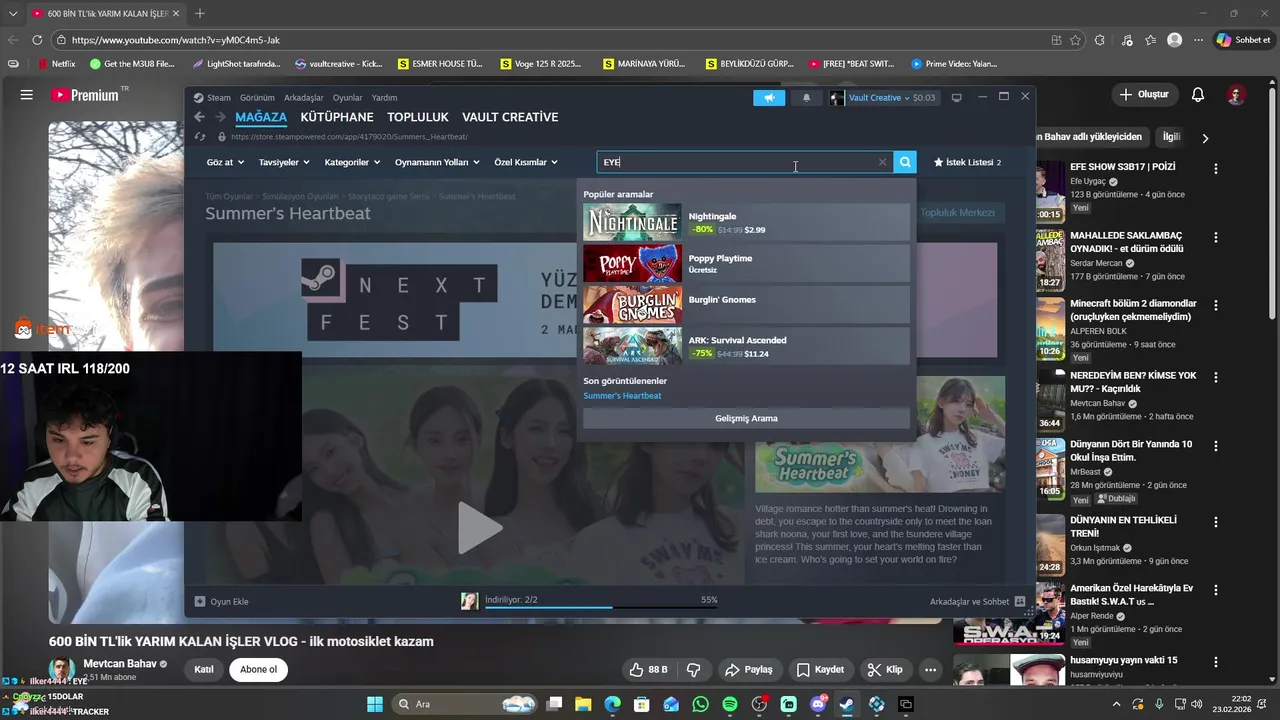Open Mevtcan Bahav channel link

(119, 664)
